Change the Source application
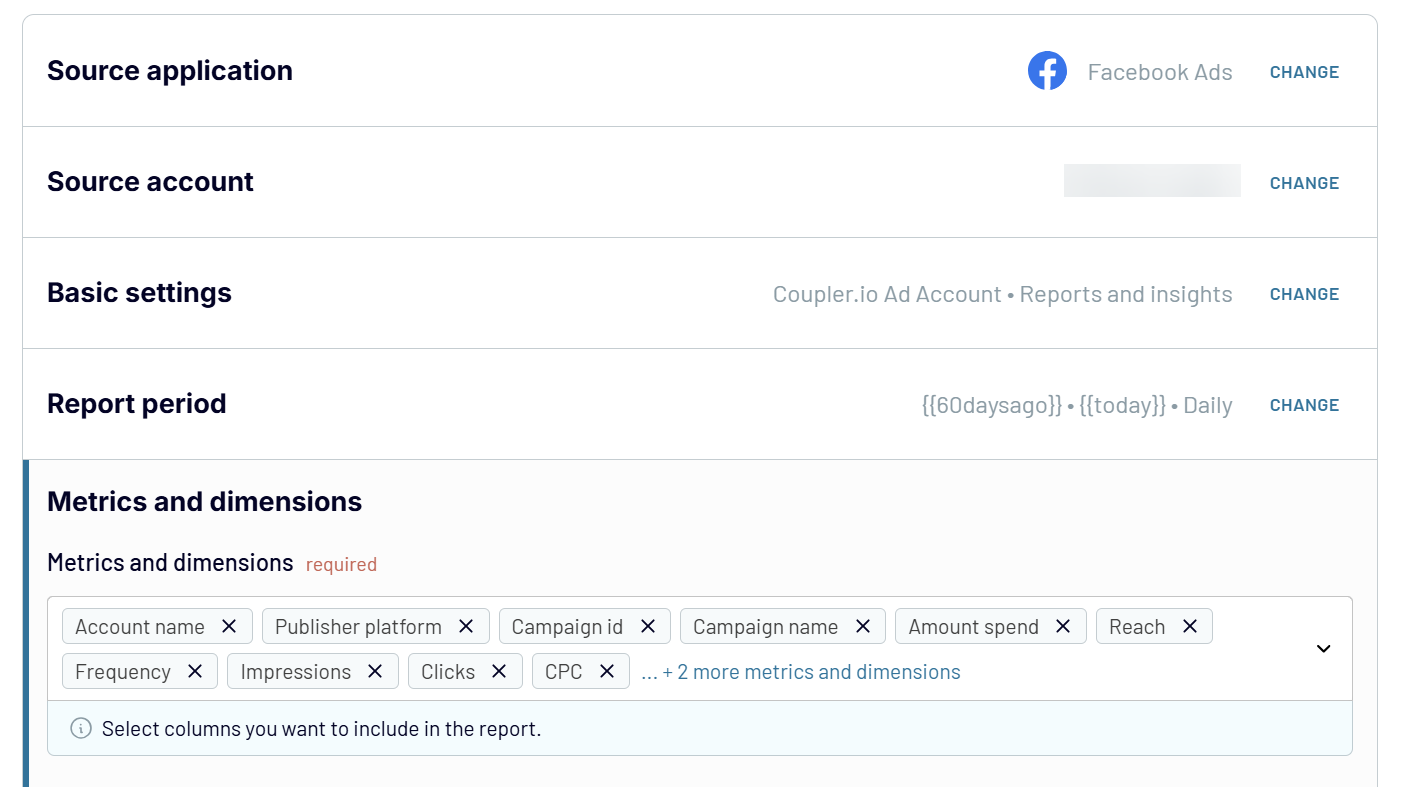 1304,71
